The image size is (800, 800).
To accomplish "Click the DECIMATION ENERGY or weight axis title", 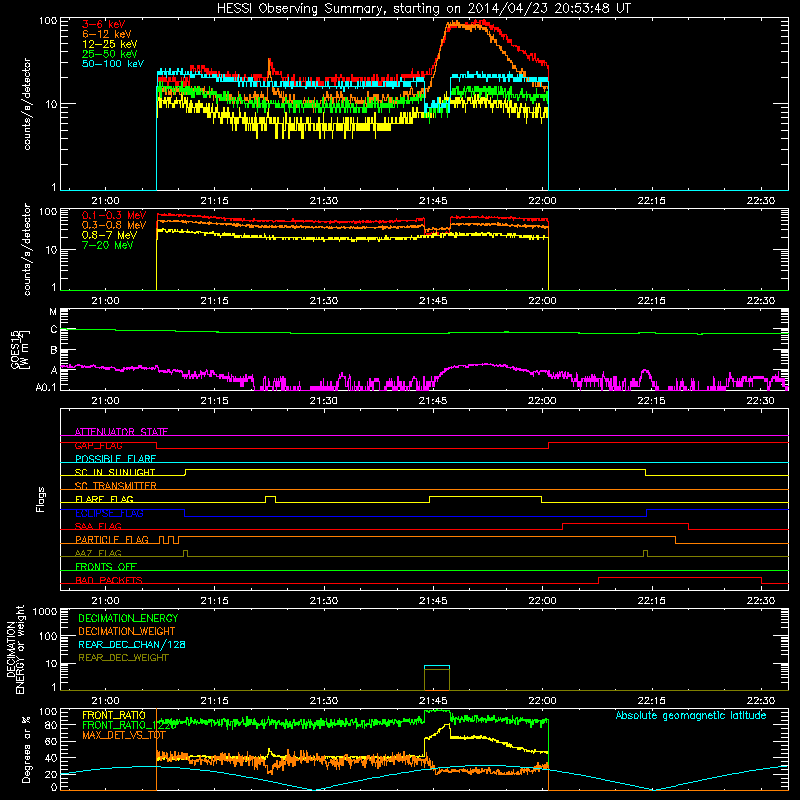I will pos(15,650).
